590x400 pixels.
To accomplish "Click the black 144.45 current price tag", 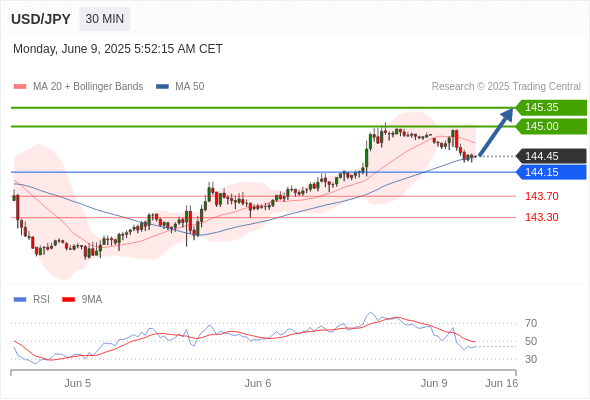I will 551,156.
